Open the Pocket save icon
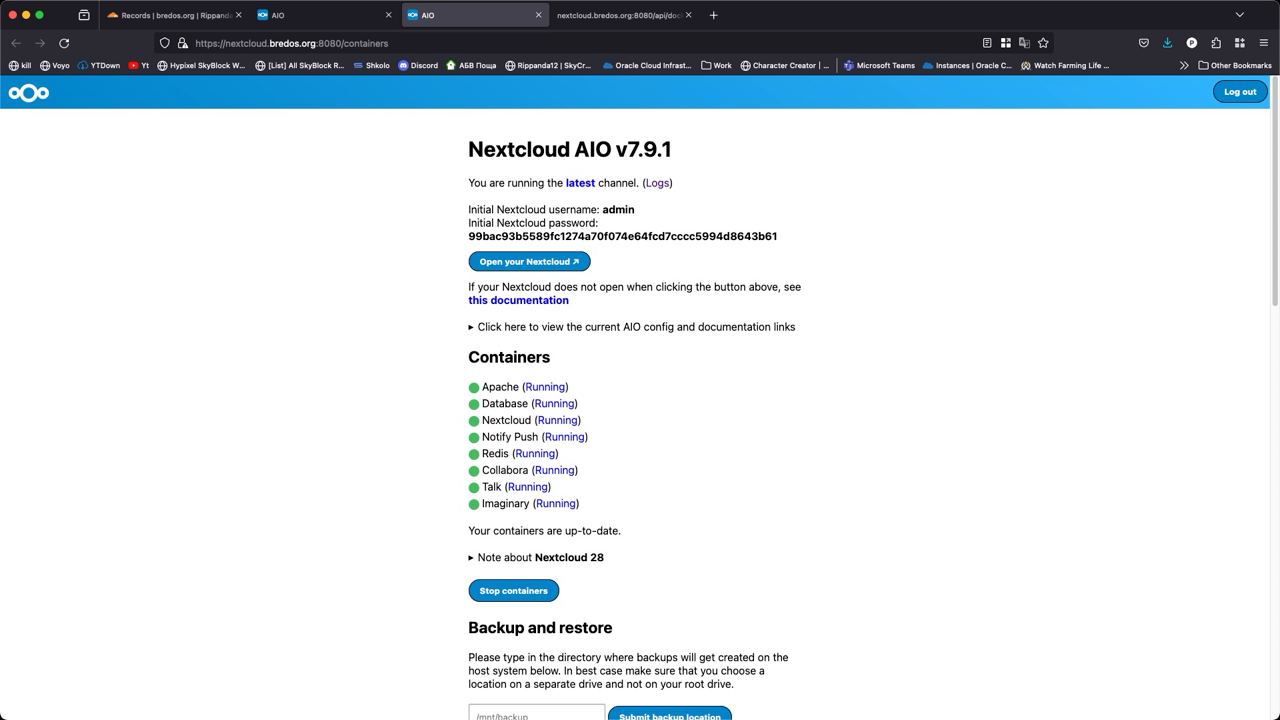The height and width of the screenshot is (720, 1280). (1144, 43)
